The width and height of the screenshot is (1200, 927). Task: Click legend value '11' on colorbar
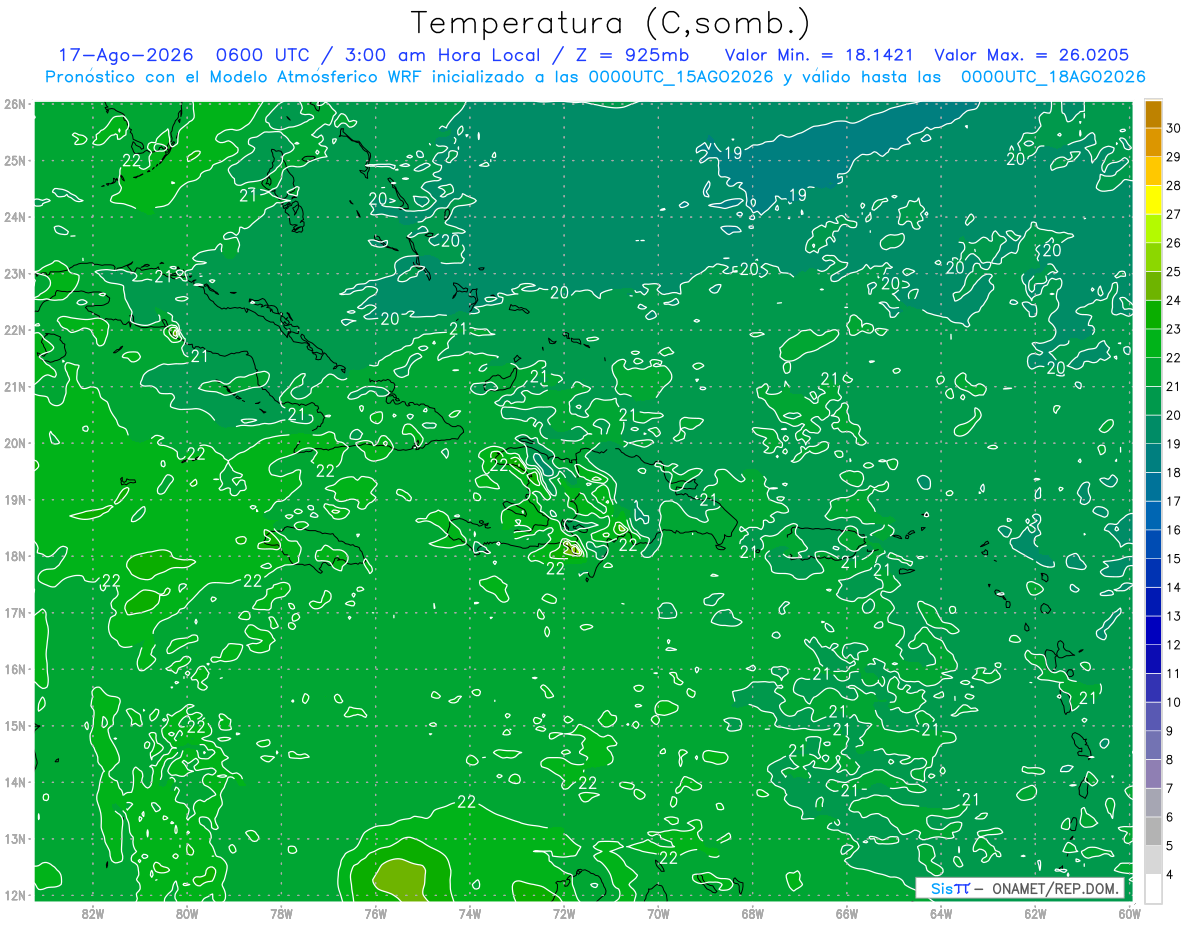1173,673
